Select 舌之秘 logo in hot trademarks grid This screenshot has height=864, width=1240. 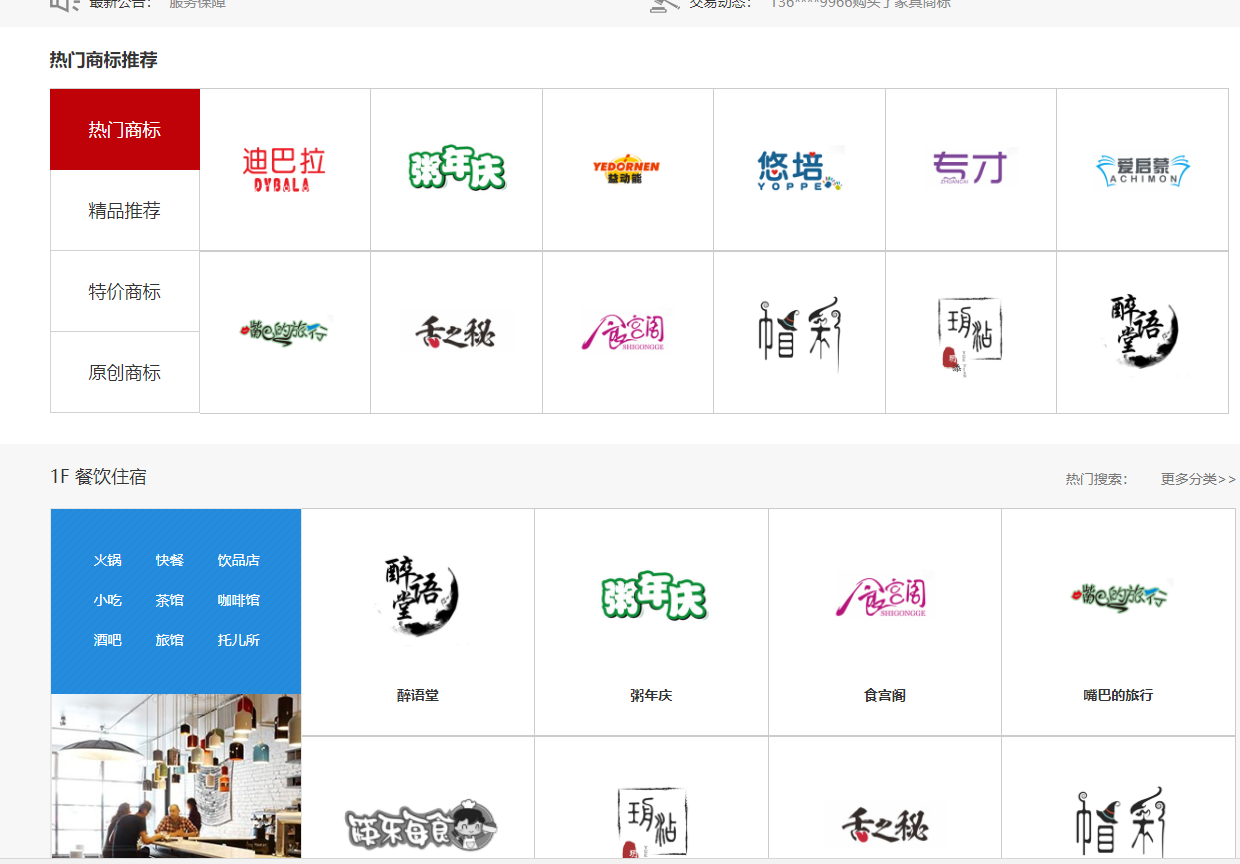click(457, 331)
